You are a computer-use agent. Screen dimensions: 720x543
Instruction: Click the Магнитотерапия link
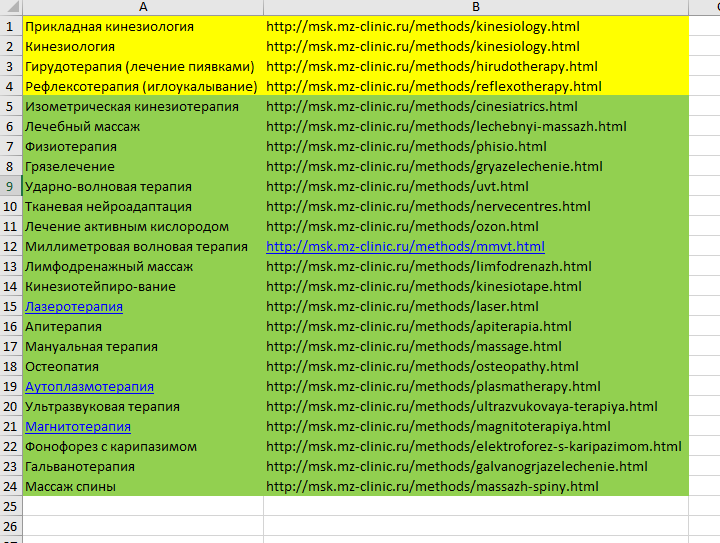[x=78, y=427]
